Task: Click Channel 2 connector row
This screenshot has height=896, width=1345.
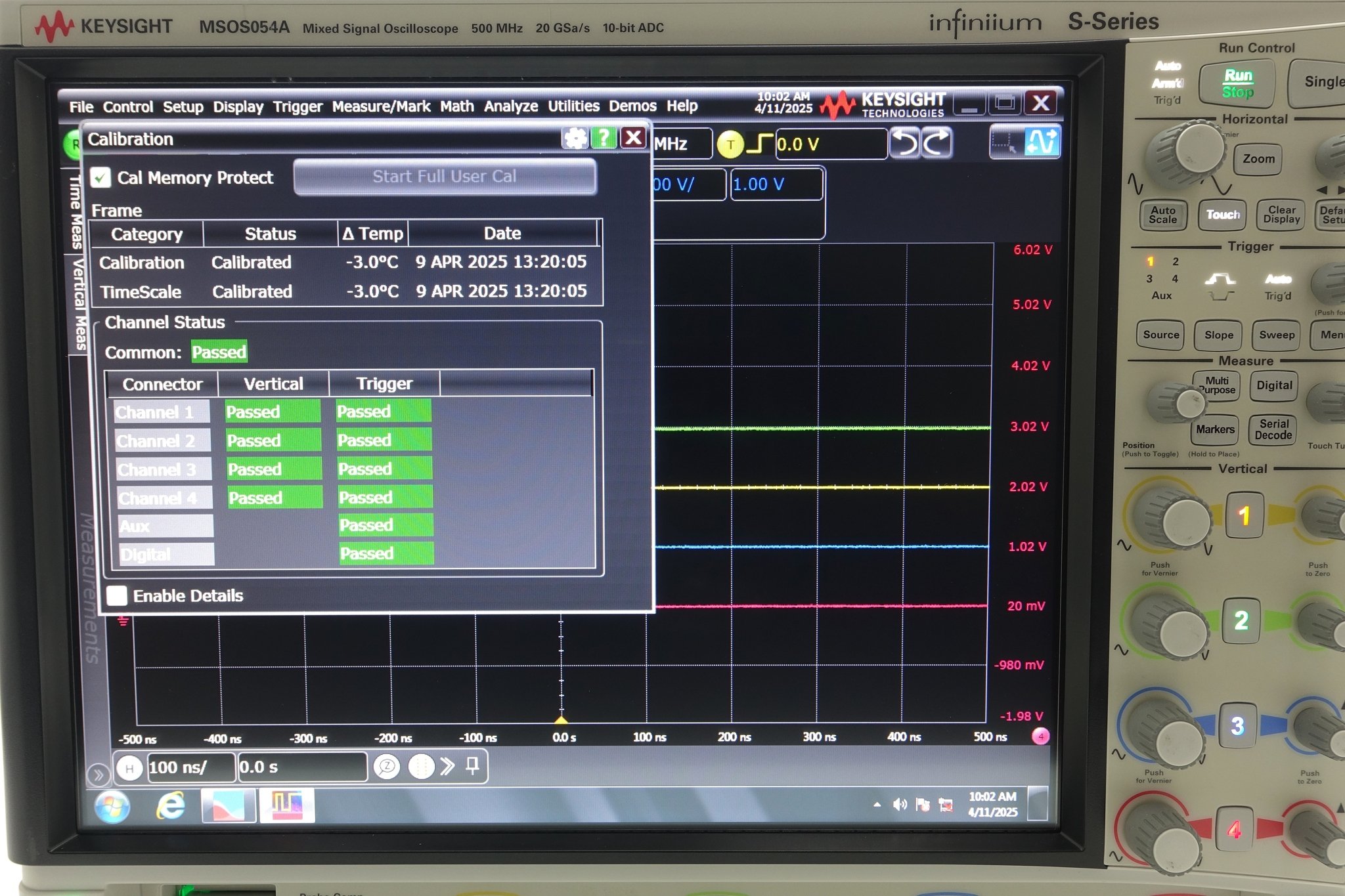Action: pos(163,441)
